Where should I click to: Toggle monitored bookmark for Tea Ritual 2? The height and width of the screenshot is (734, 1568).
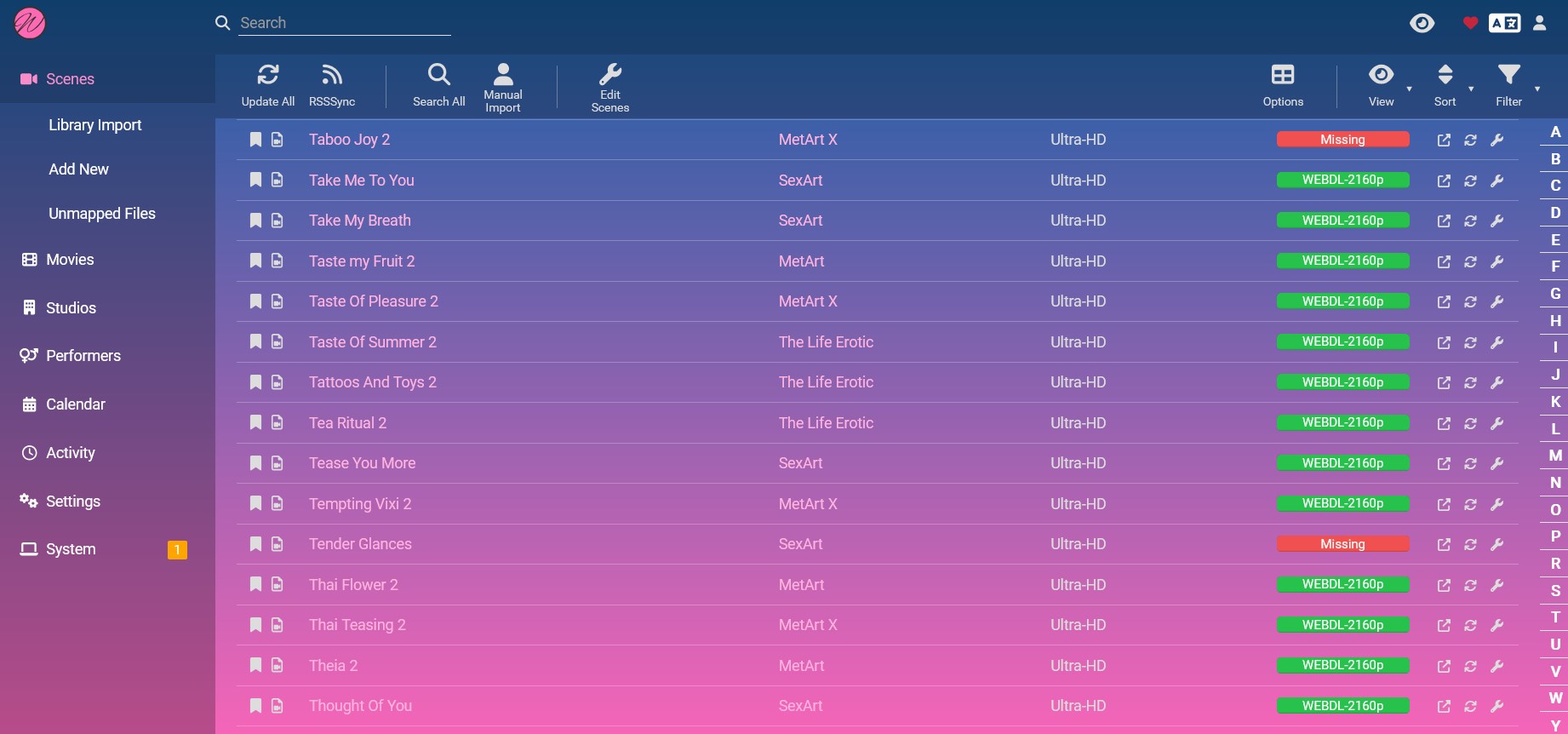(x=255, y=422)
